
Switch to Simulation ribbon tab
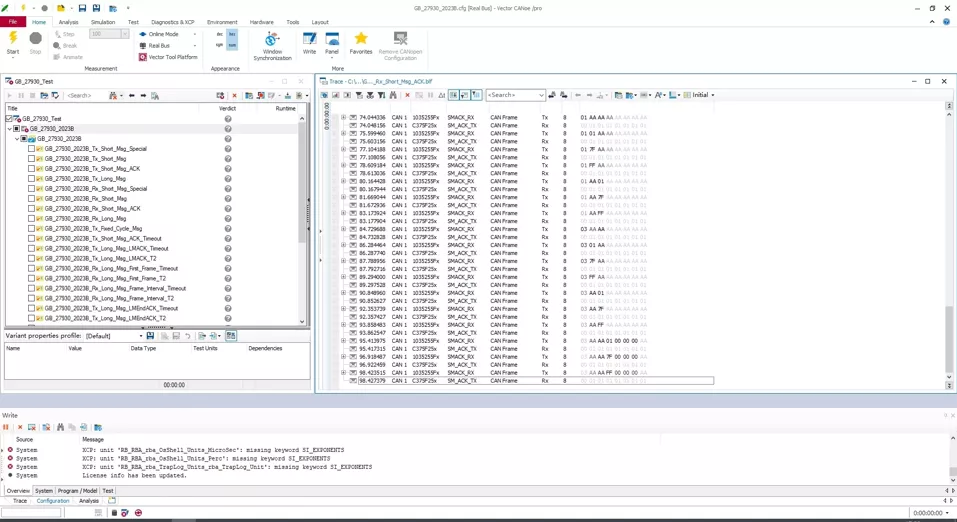click(x=103, y=22)
